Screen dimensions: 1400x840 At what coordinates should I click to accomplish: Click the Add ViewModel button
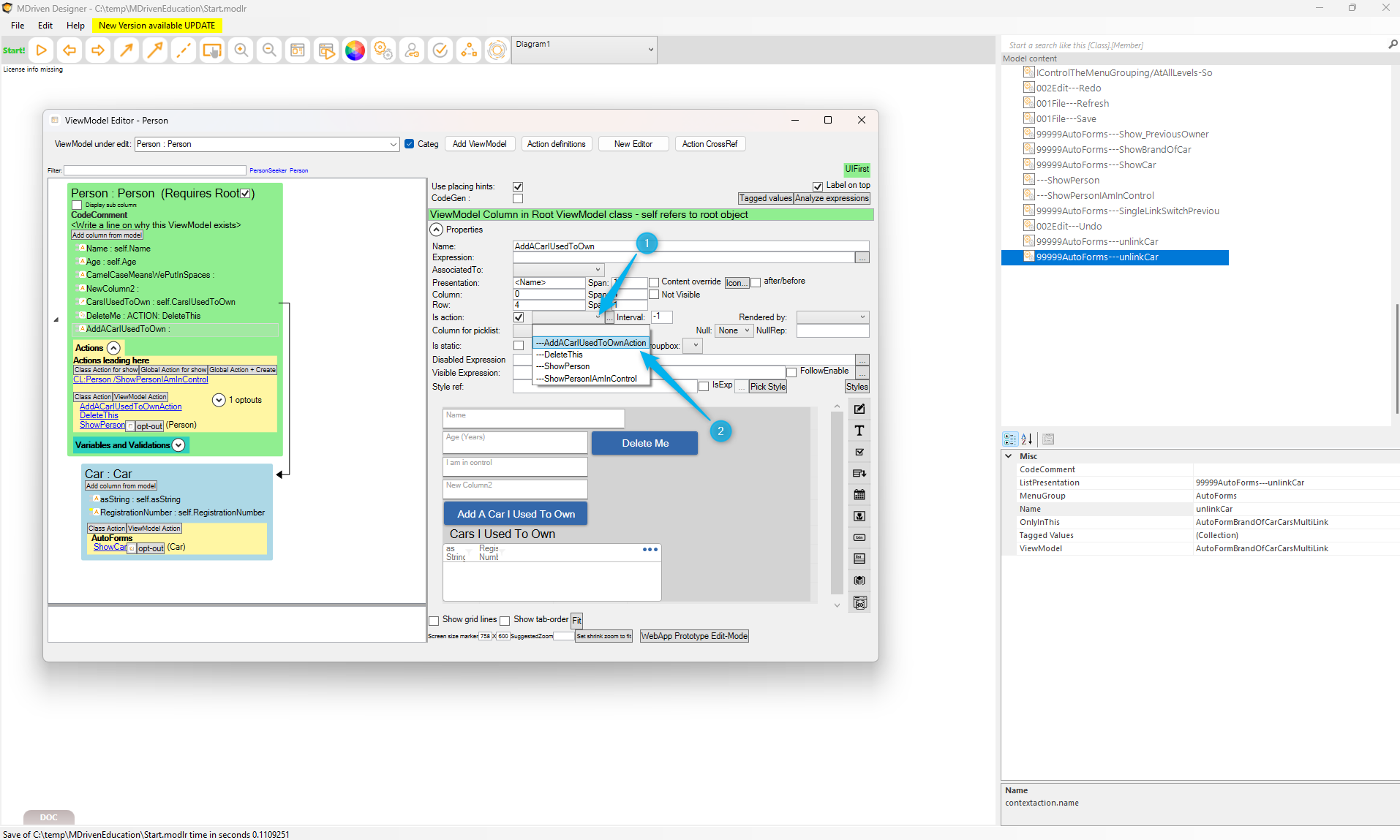click(479, 144)
